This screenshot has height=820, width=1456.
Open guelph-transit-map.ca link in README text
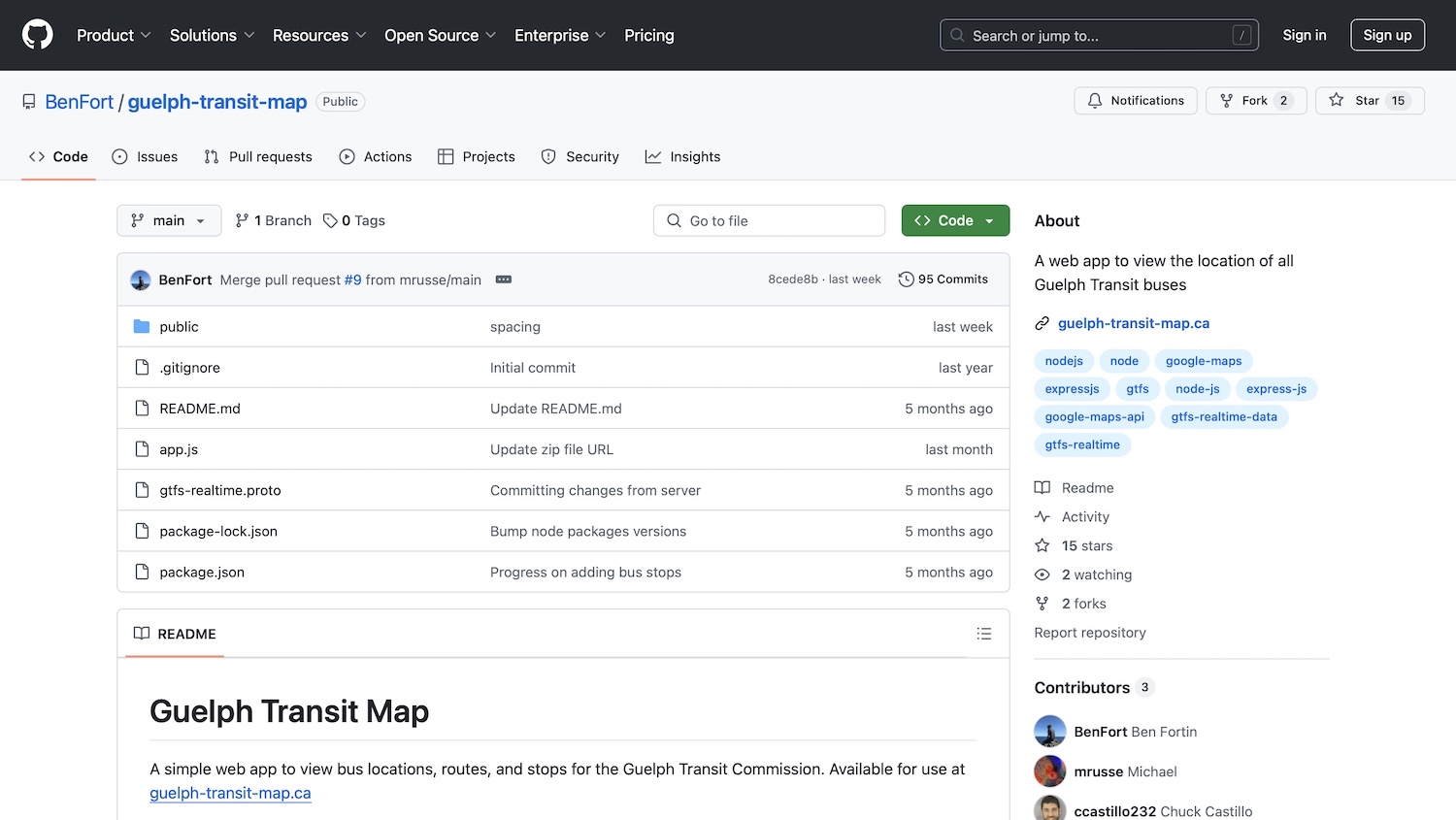tap(230, 793)
